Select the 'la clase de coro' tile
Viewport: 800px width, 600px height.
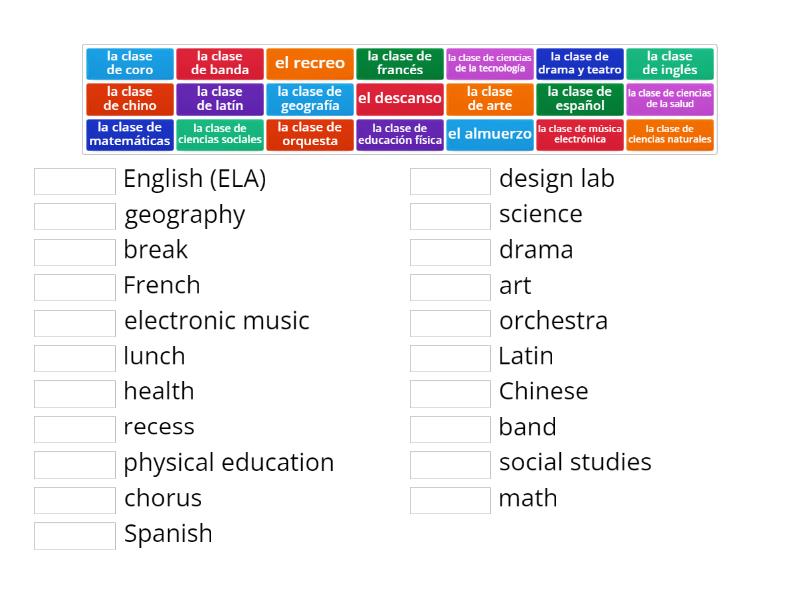click(128, 62)
